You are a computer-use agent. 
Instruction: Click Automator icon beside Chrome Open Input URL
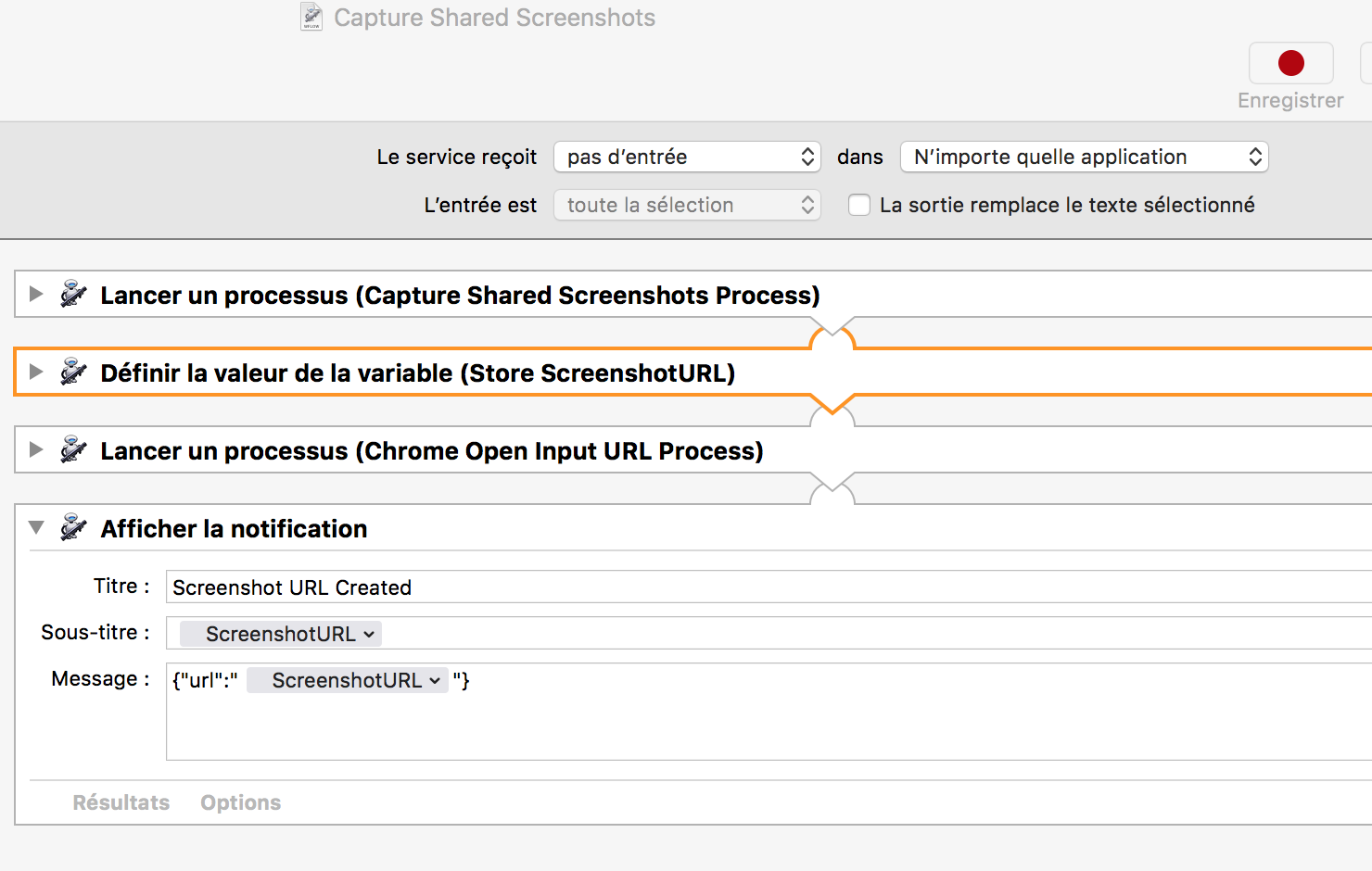tap(73, 450)
